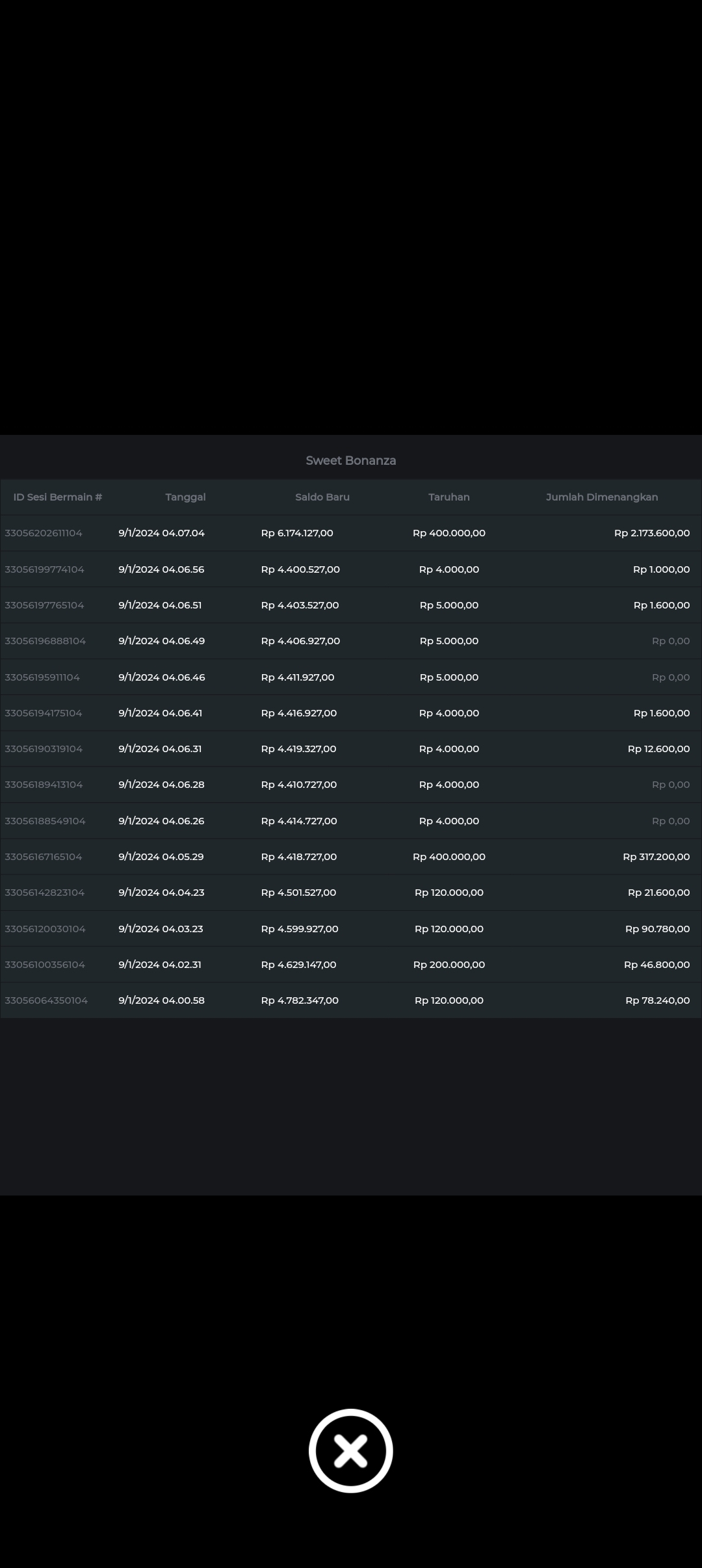
Task: Click the Tanggal column header
Action: (185, 497)
